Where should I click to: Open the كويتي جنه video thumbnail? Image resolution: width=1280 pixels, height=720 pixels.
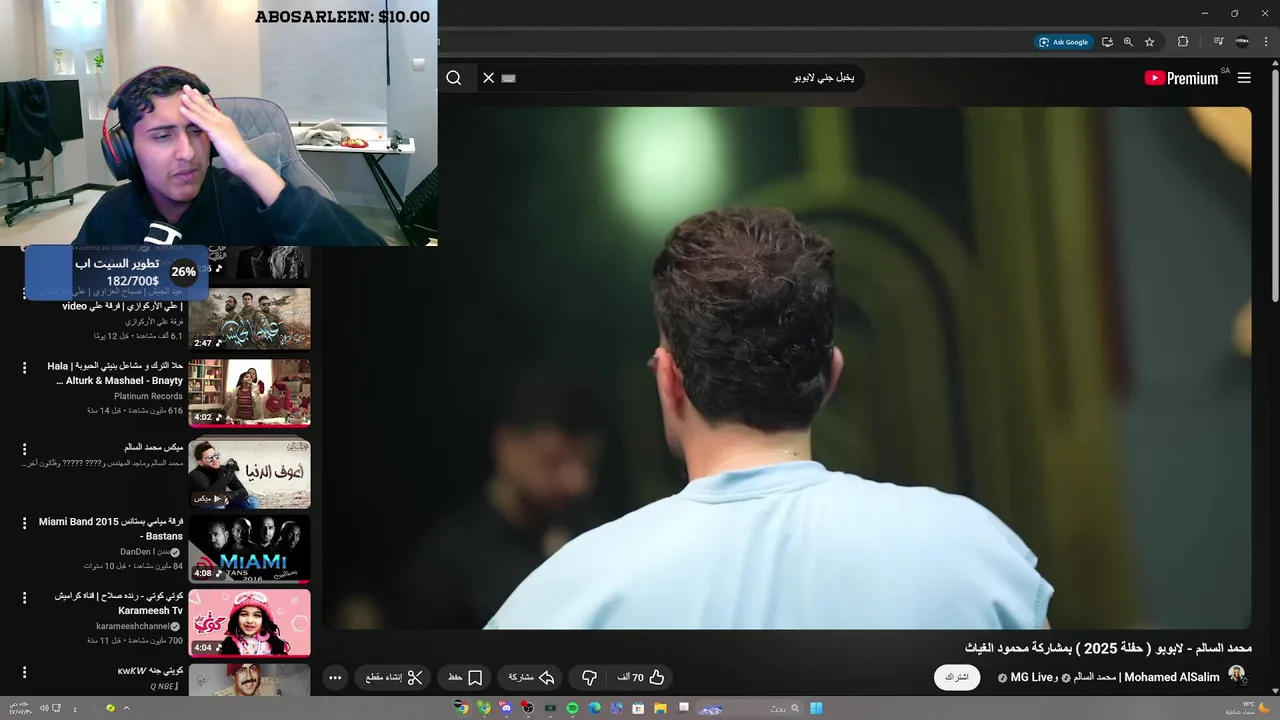coord(249,680)
